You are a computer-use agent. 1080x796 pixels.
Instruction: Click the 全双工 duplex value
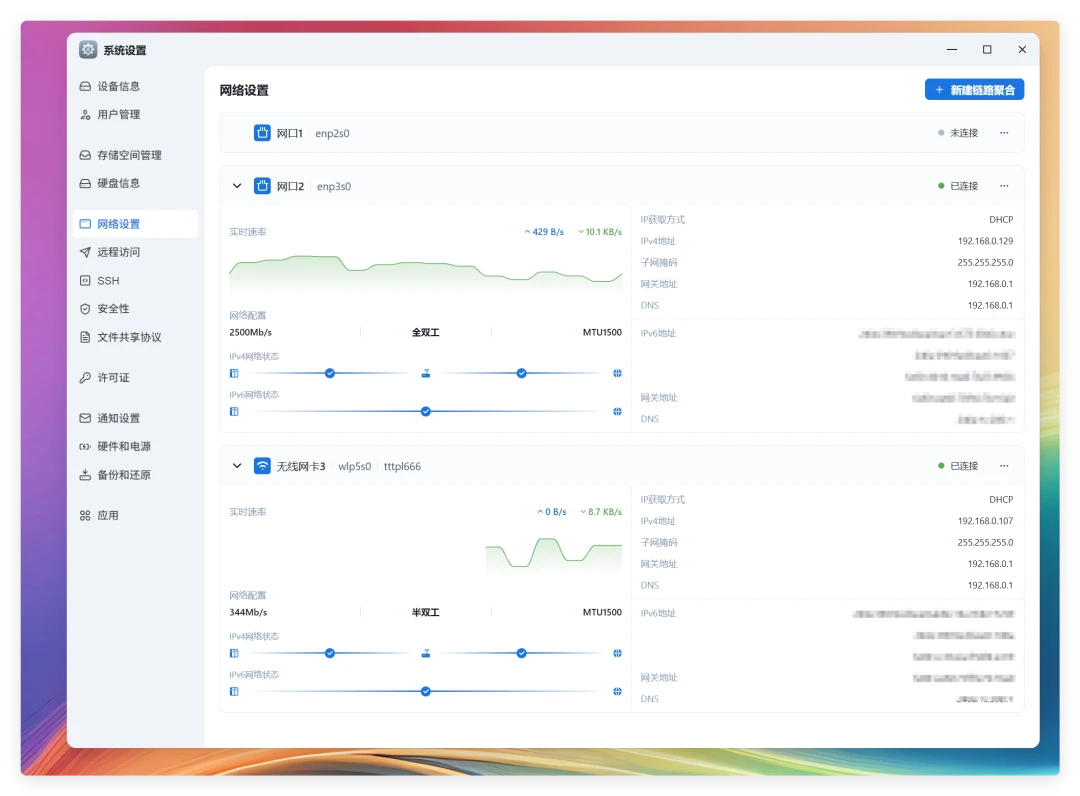425,332
